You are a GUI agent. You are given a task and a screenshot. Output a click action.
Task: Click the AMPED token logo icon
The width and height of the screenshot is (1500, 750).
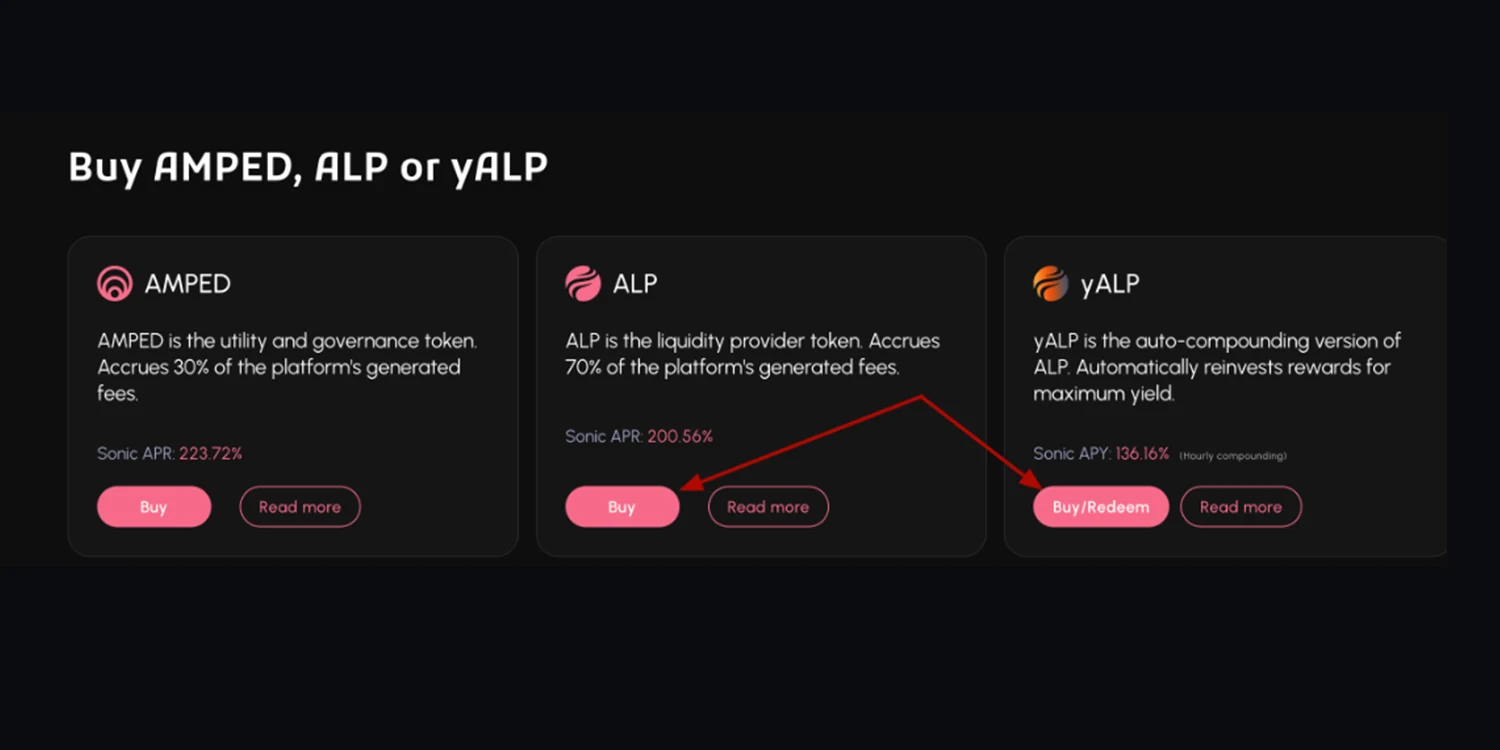[115, 284]
